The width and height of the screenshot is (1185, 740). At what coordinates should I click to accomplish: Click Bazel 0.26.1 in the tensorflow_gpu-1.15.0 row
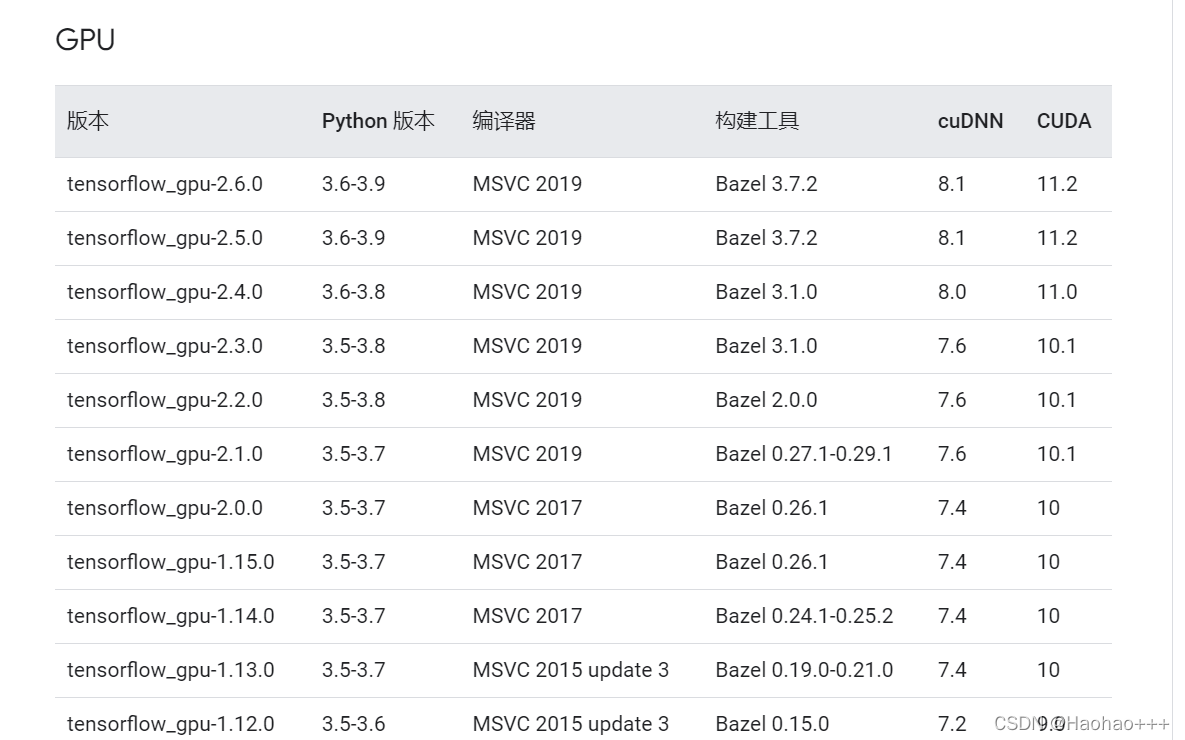click(772, 562)
